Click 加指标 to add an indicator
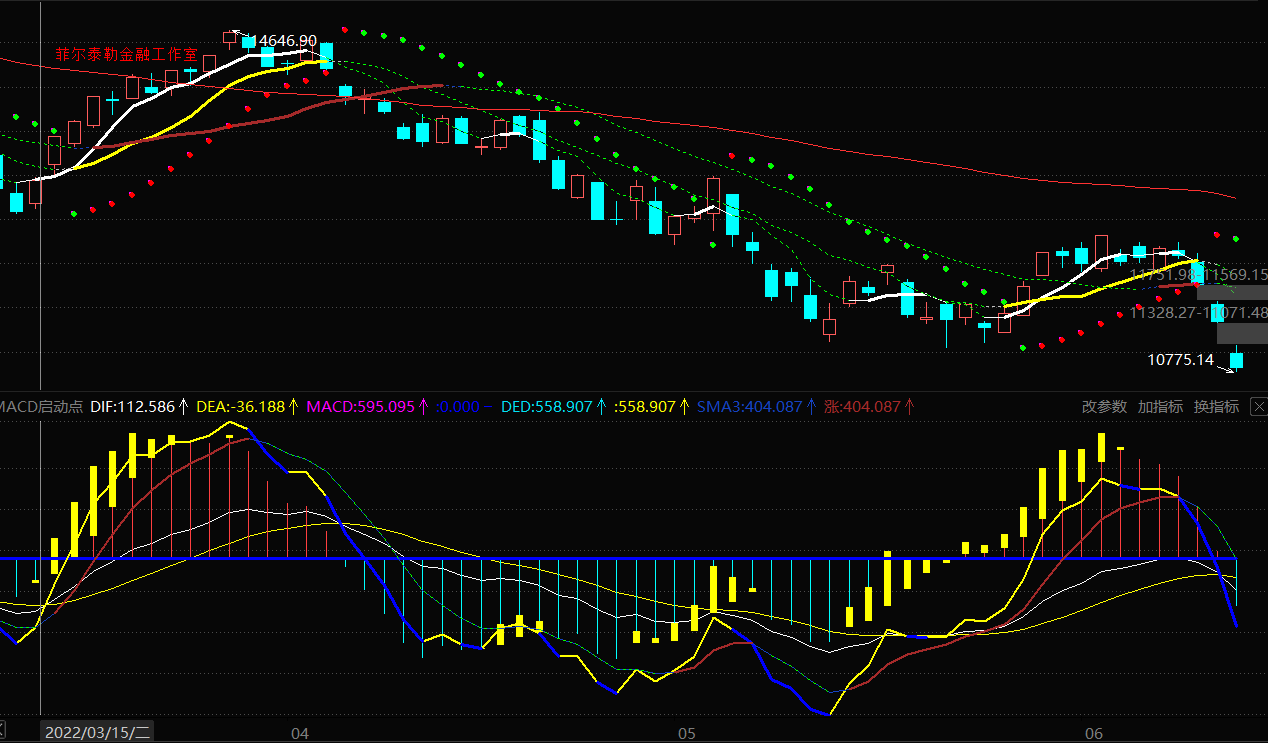 1160,407
